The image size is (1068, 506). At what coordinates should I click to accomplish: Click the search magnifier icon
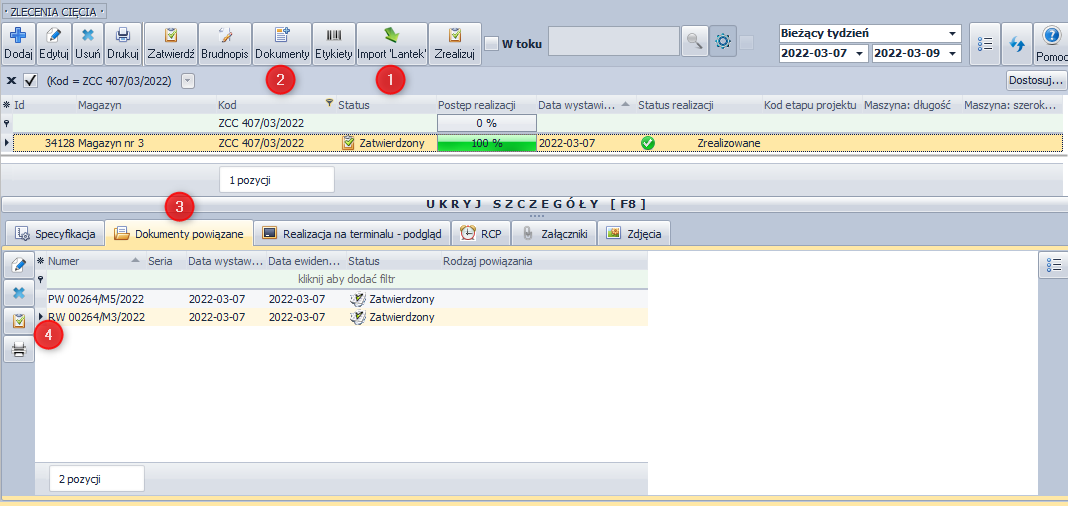(694, 42)
